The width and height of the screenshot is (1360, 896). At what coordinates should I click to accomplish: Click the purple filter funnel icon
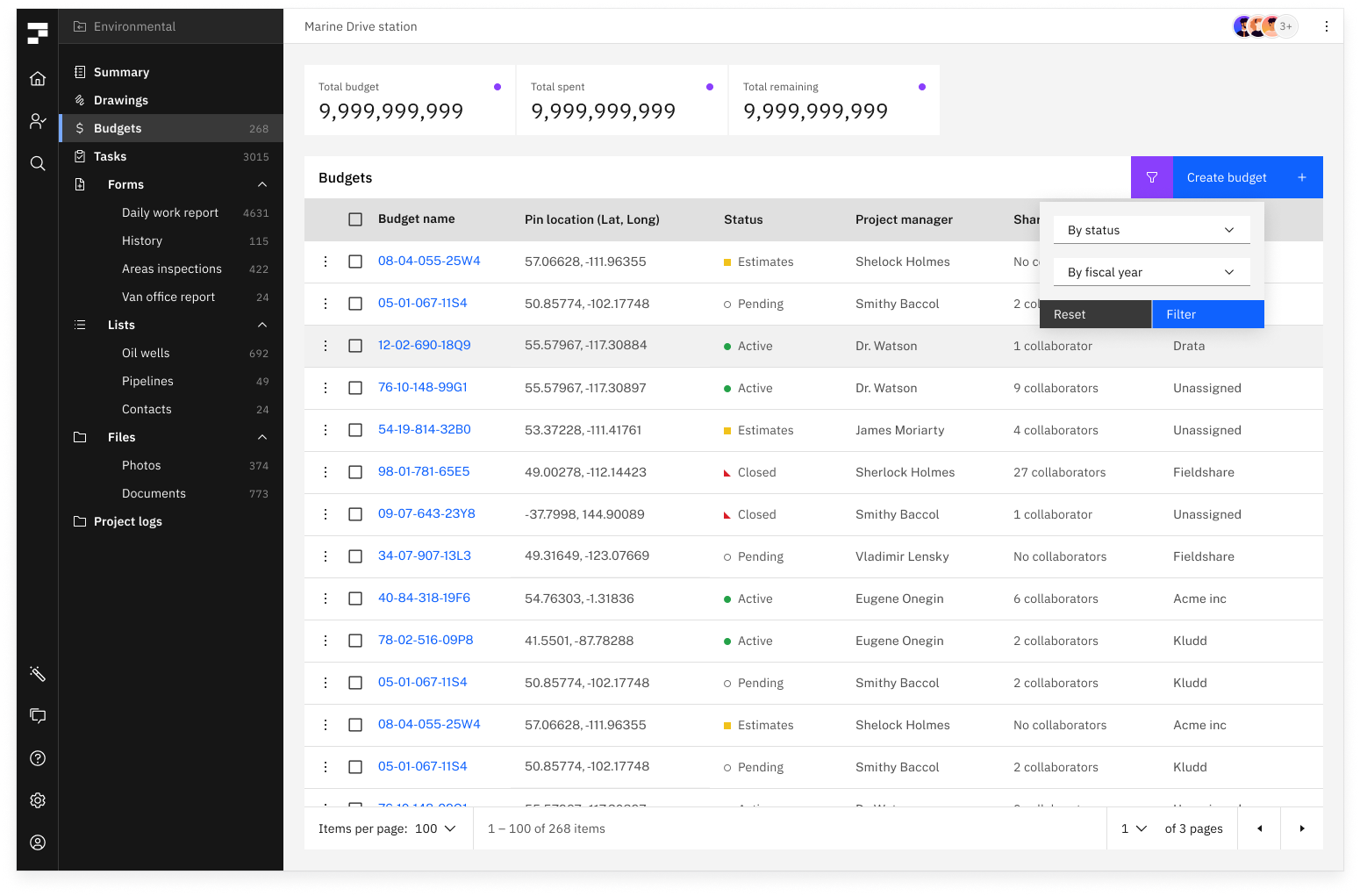[x=1152, y=177]
